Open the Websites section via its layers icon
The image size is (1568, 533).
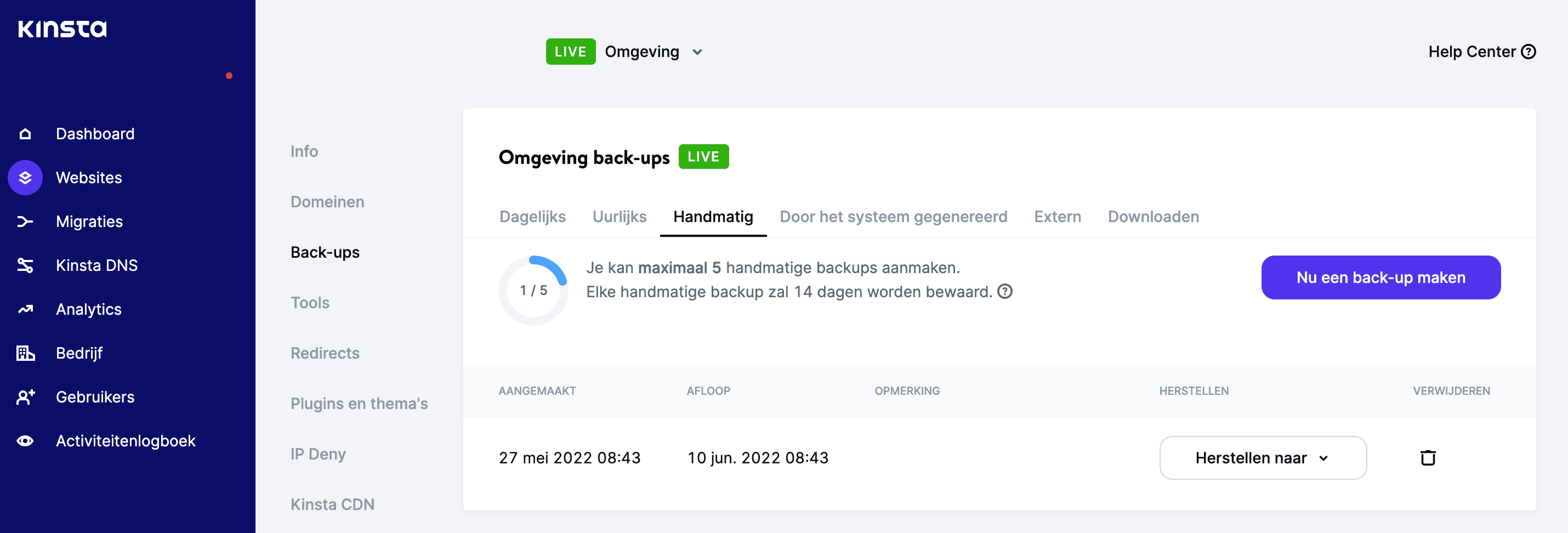point(24,177)
